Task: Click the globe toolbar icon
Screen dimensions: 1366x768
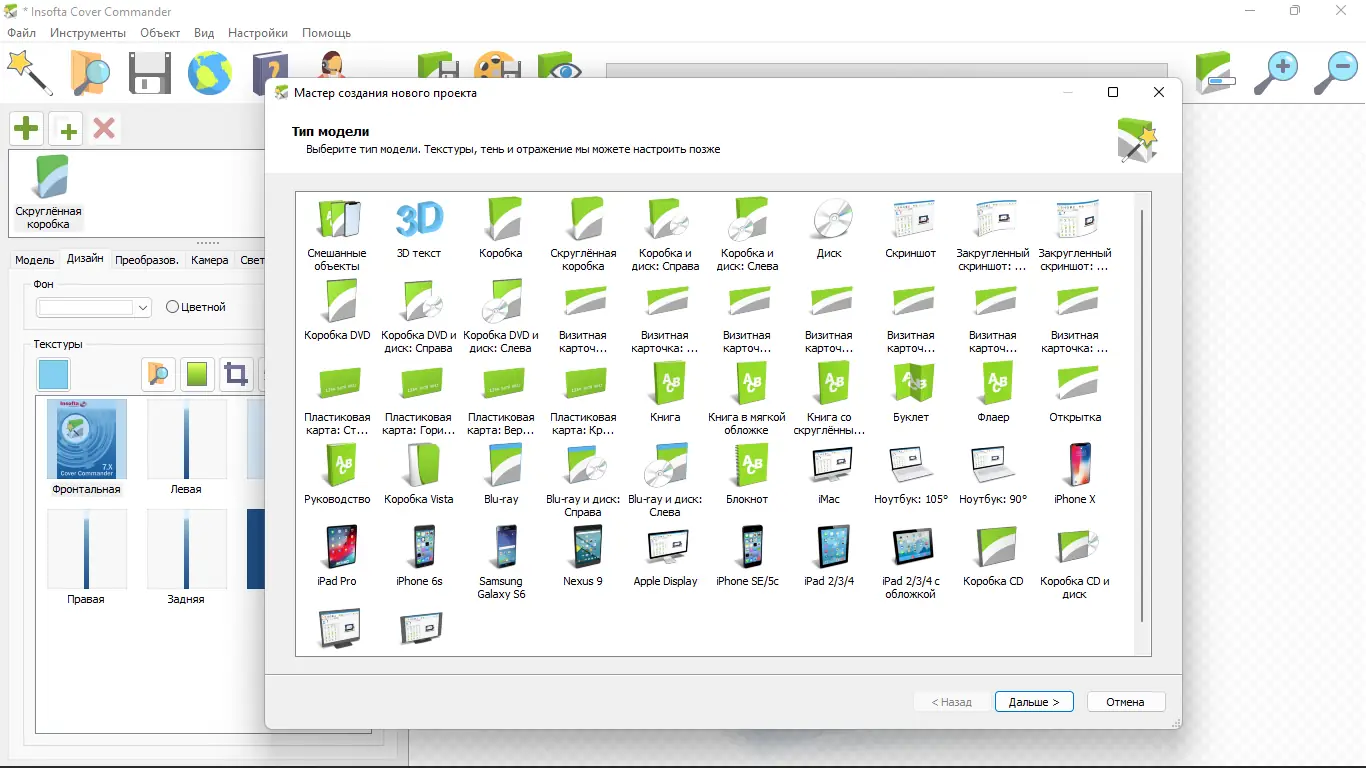Action: (x=210, y=73)
